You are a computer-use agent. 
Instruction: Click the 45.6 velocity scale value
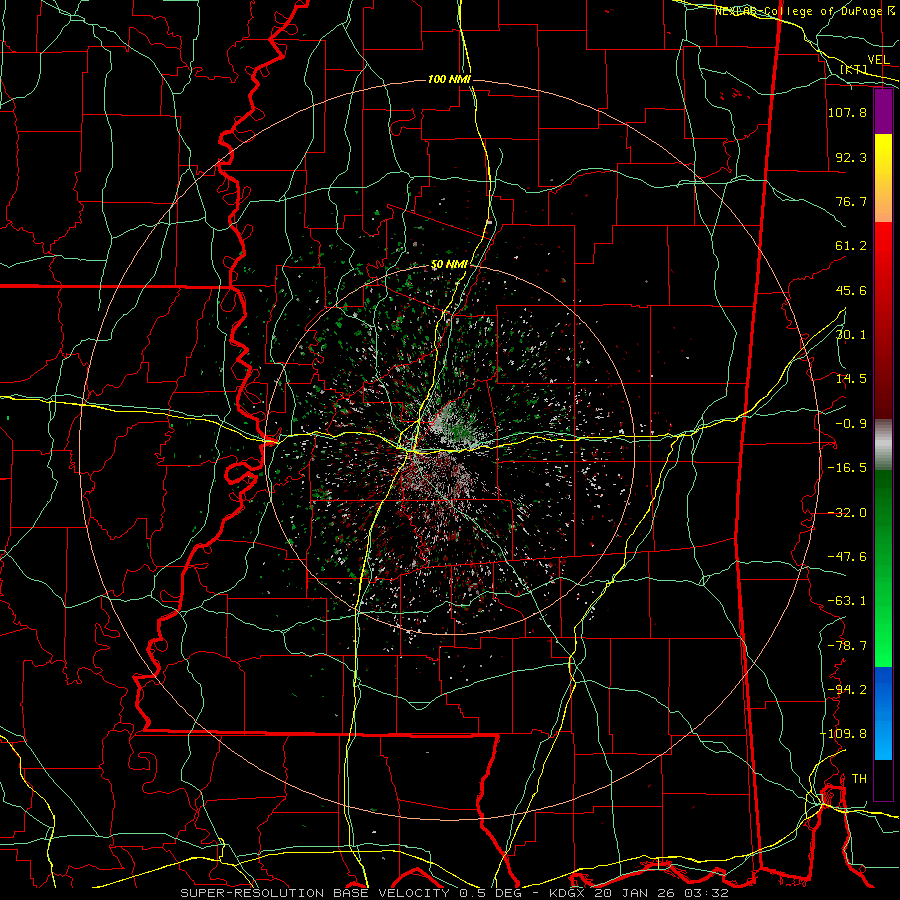tap(851, 290)
